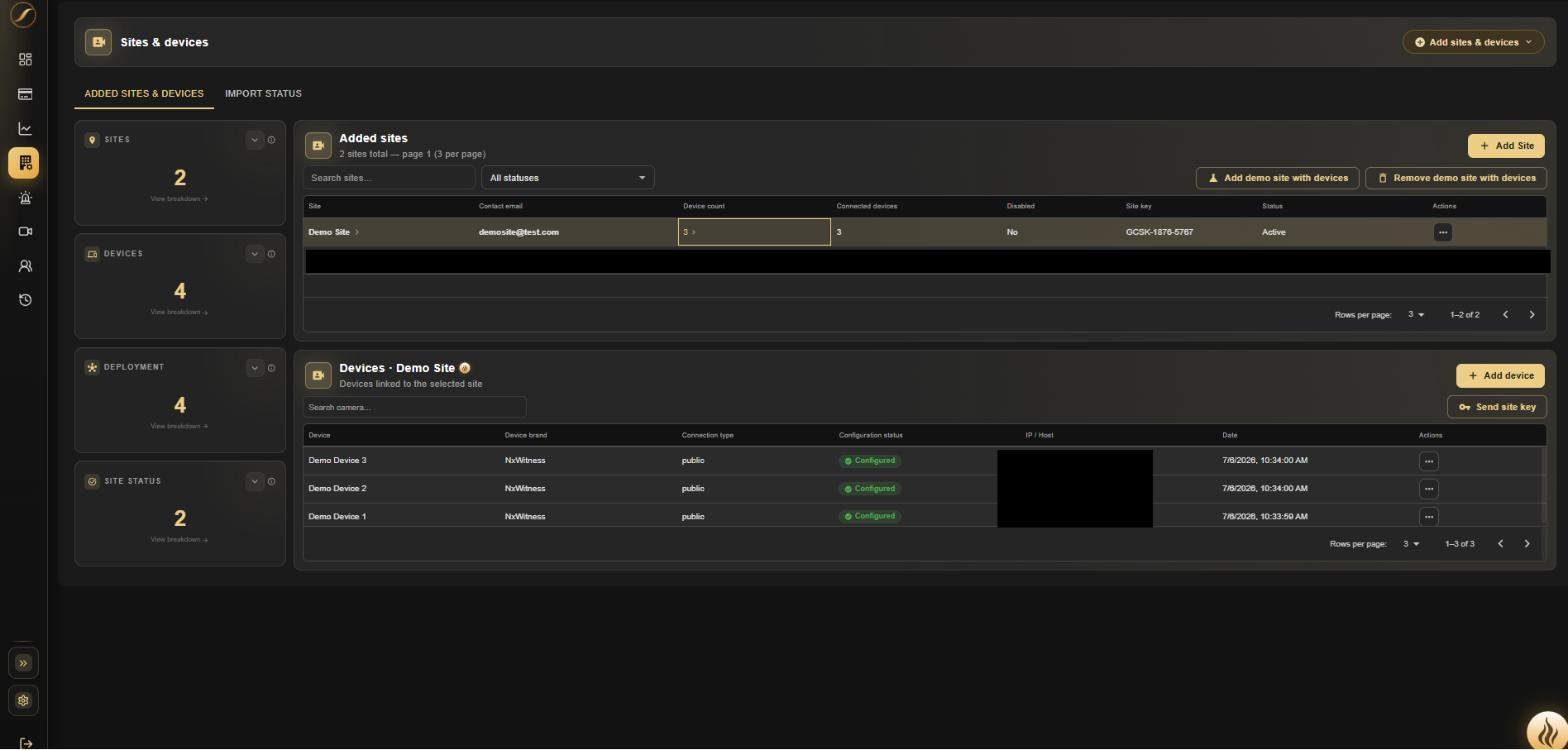This screenshot has width=1568, height=750.
Task: Expand the Devices card chevron
Action: [x=255, y=254]
